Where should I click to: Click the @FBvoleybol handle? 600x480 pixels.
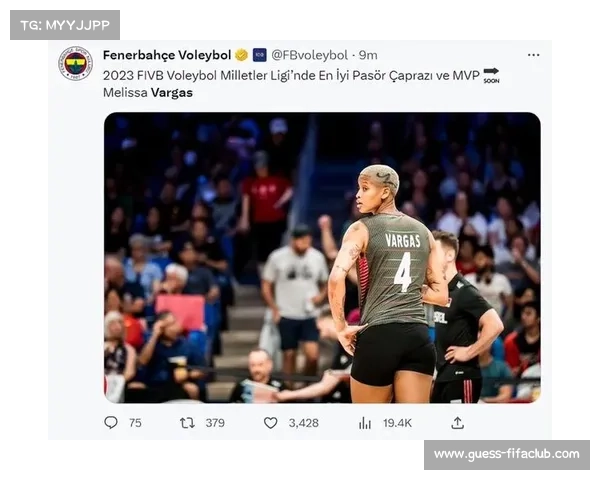coord(310,56)
